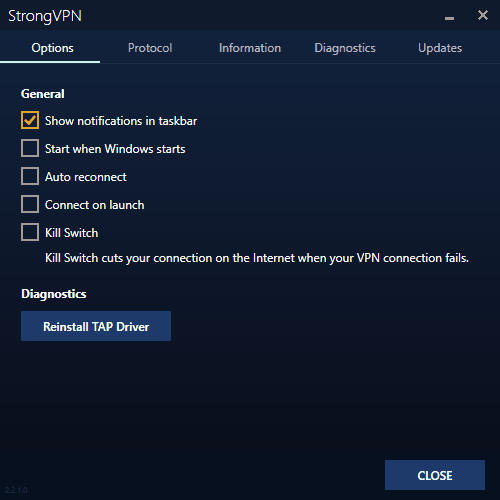This screenshot has width=500, height=500.
Task: Tick the Auto reconnect checkbox
Action: (x=30, y=176)
